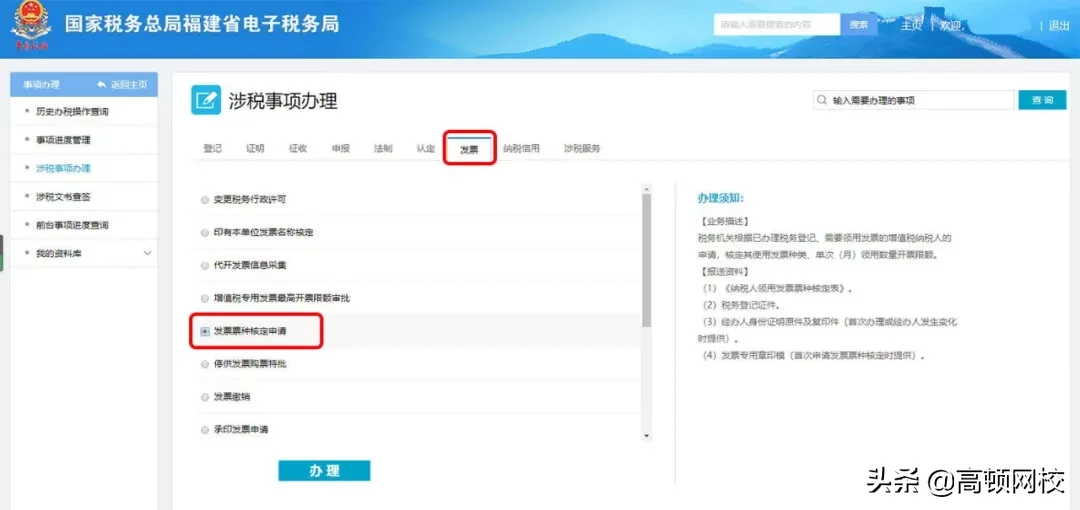Screen dimensions: 1080x510
Task: Open 历史办税操作查询 in the sidebar
Action: pyautogui.click(x=72, y=111)
